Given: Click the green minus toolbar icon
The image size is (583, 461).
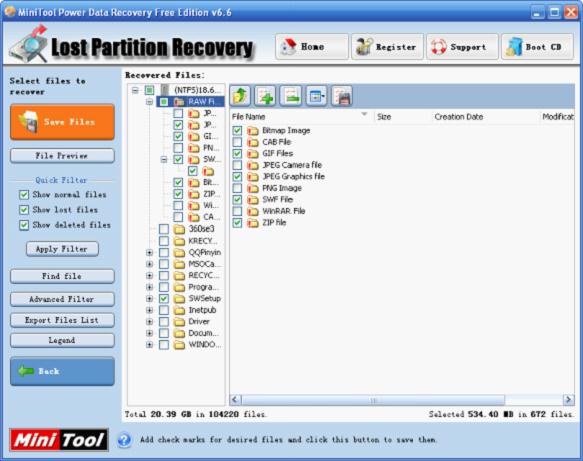Looking at the screenshot, I should pyautogui.click(x=291, y=96).
